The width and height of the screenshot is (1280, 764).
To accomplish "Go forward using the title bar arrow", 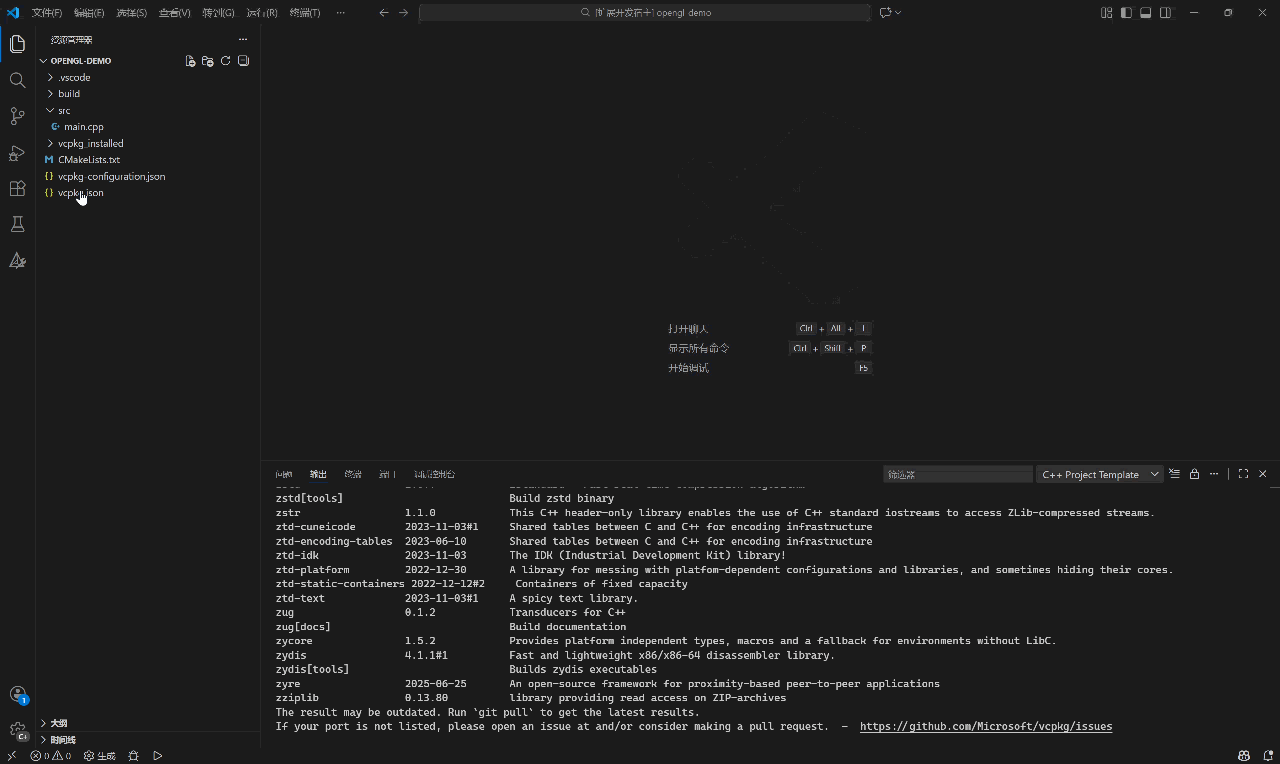I will pyautogui.click(x=403, y=12).
